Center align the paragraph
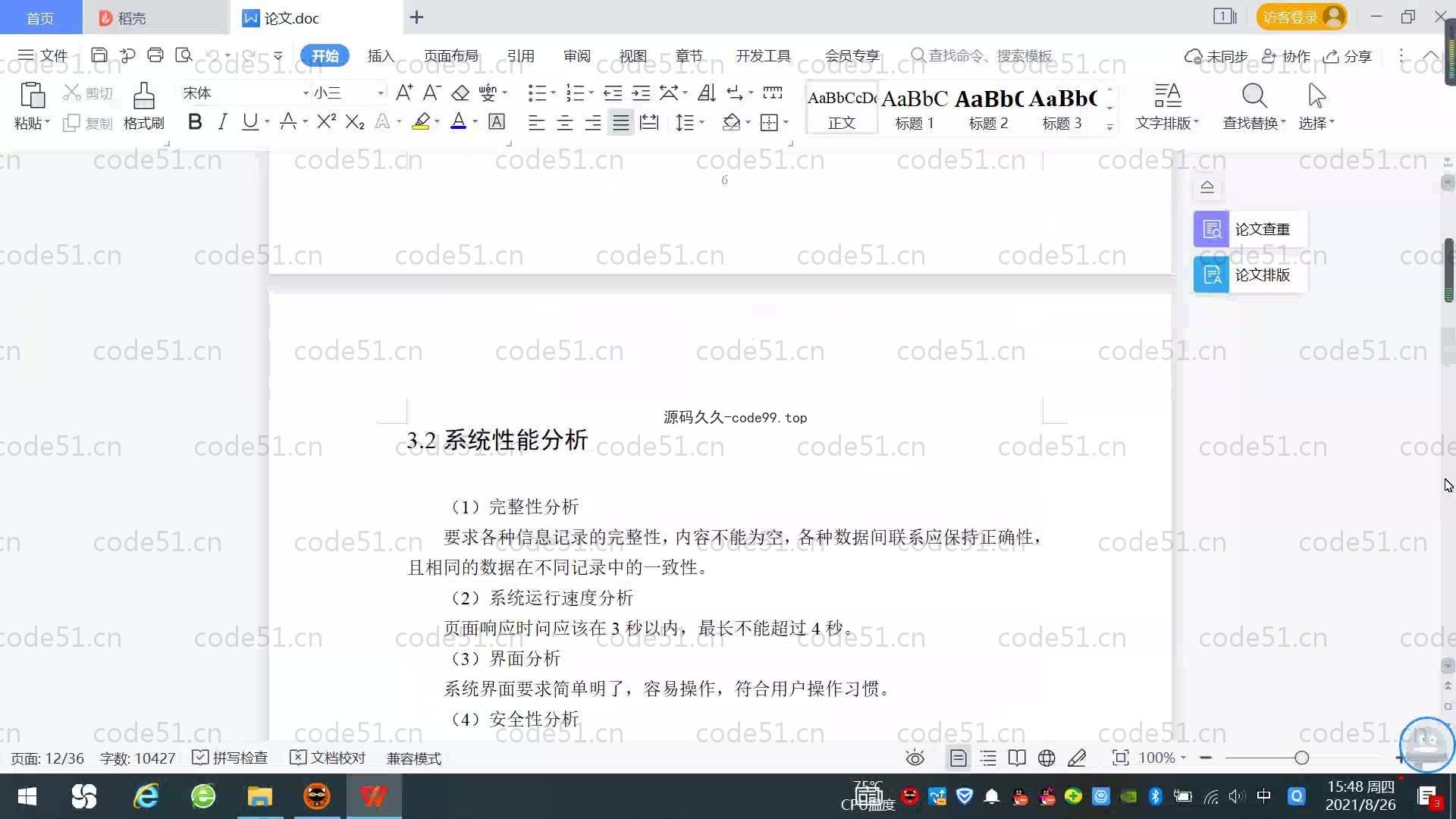The image size is (1456, 819). [x=564, y=122]
